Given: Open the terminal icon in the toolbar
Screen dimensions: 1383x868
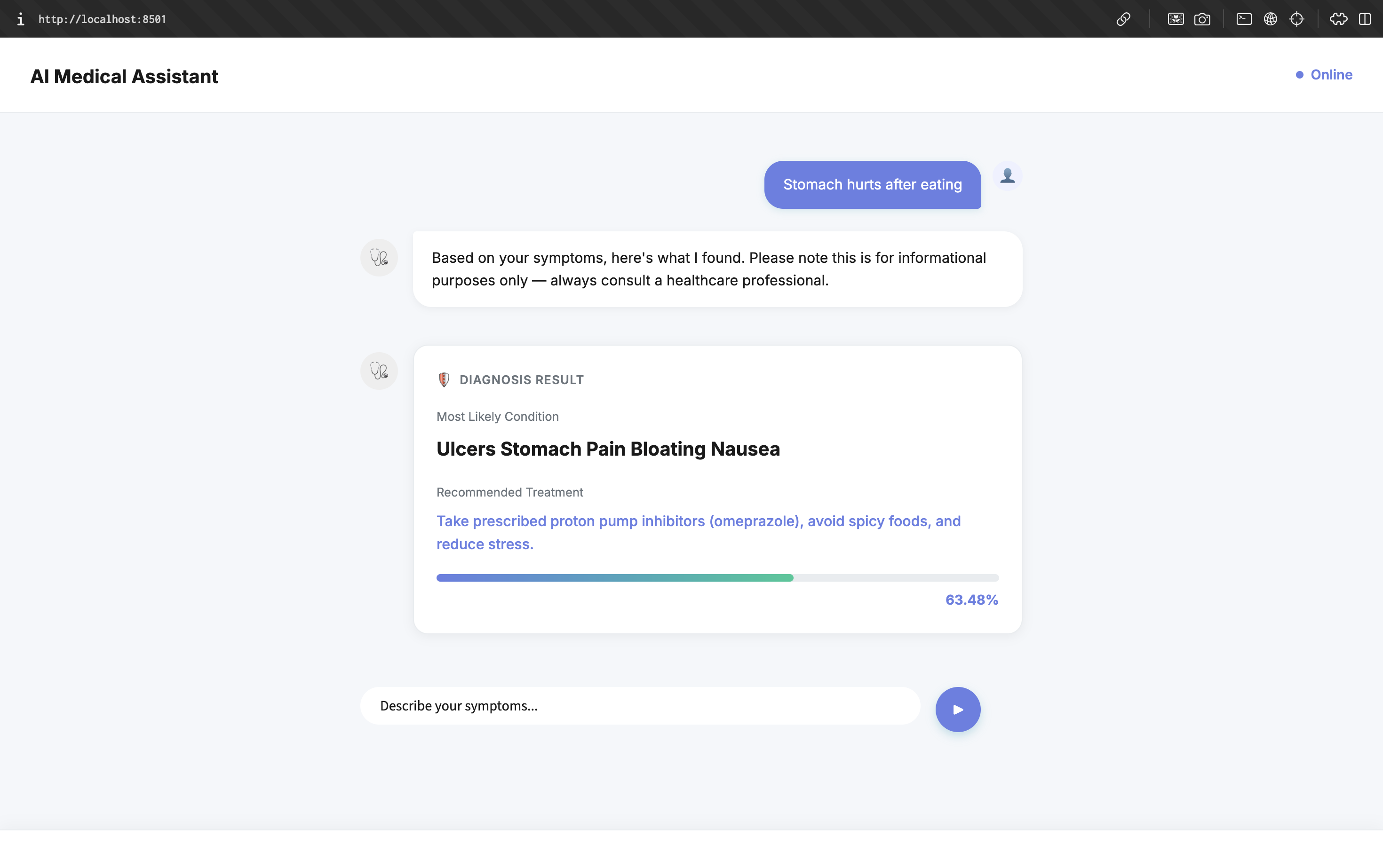Looking at the screenshot, I should [x=1244, y=19].
